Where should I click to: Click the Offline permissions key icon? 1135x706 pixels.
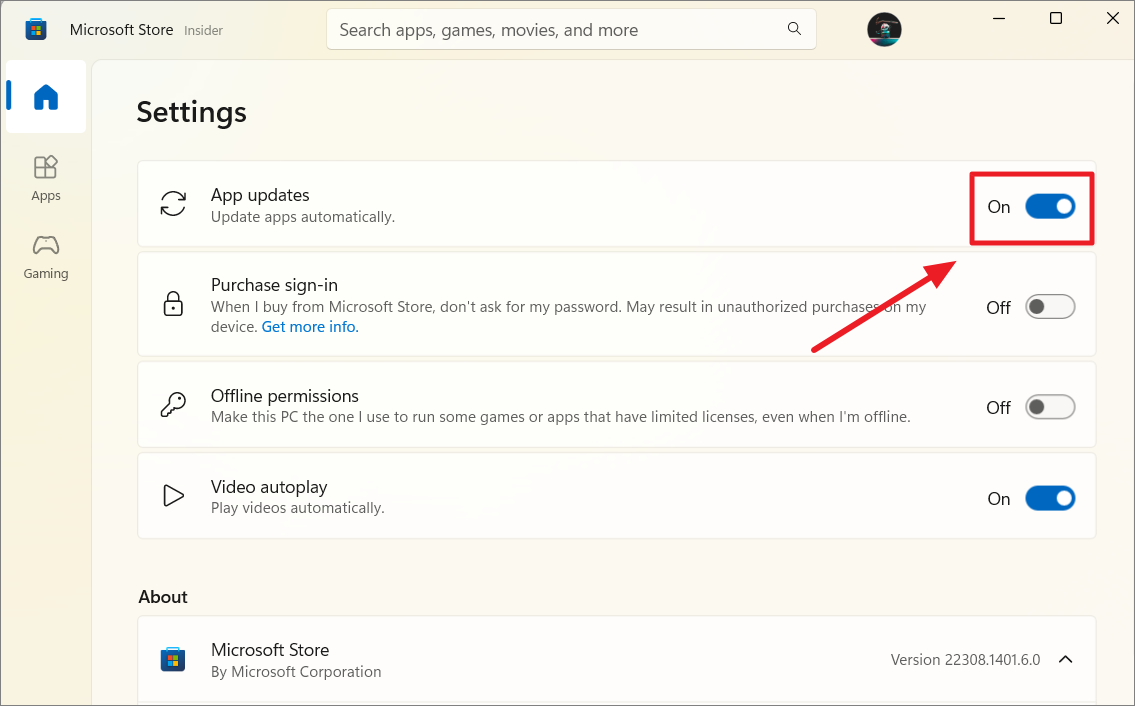pyautogui.click(x=173, y=404)
